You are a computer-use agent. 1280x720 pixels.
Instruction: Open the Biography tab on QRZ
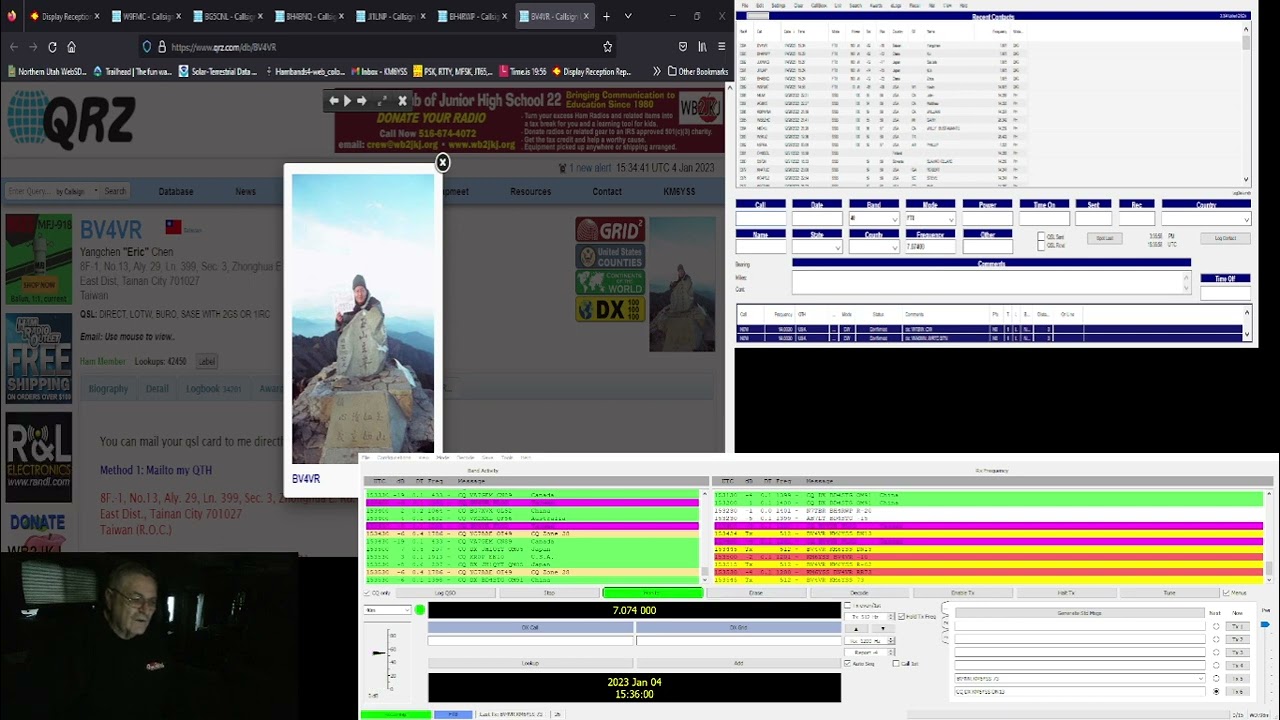pos(108,389)
